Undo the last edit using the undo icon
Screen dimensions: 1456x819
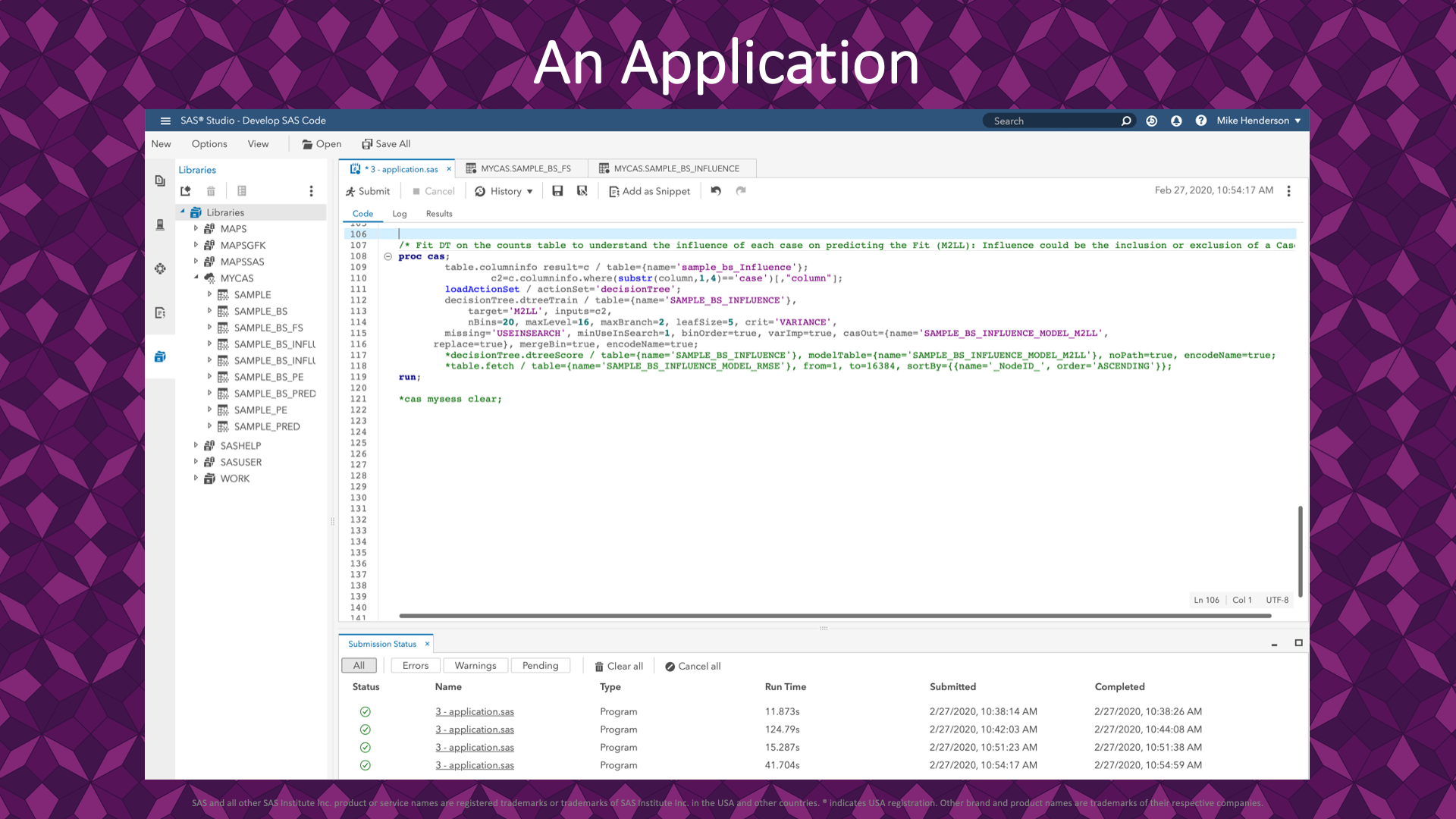(715, 191)
